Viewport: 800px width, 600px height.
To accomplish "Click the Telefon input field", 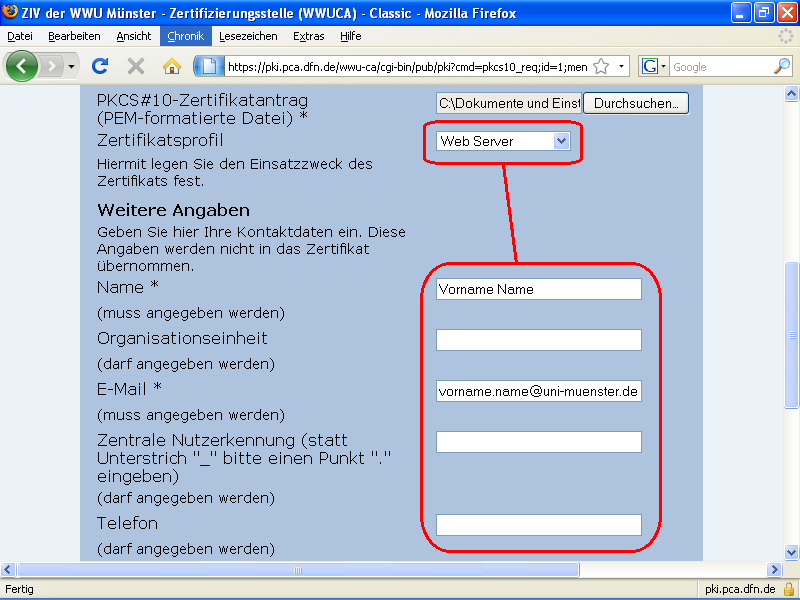I will [x=538, y=524].
